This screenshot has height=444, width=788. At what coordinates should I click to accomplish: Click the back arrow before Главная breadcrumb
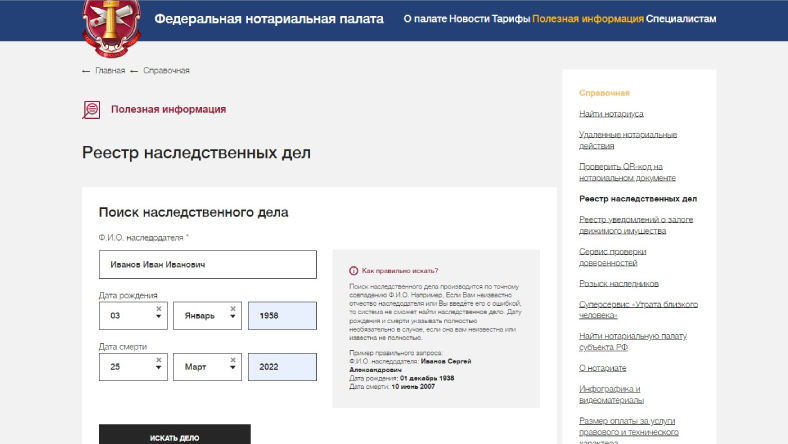[x=86, y=71]
